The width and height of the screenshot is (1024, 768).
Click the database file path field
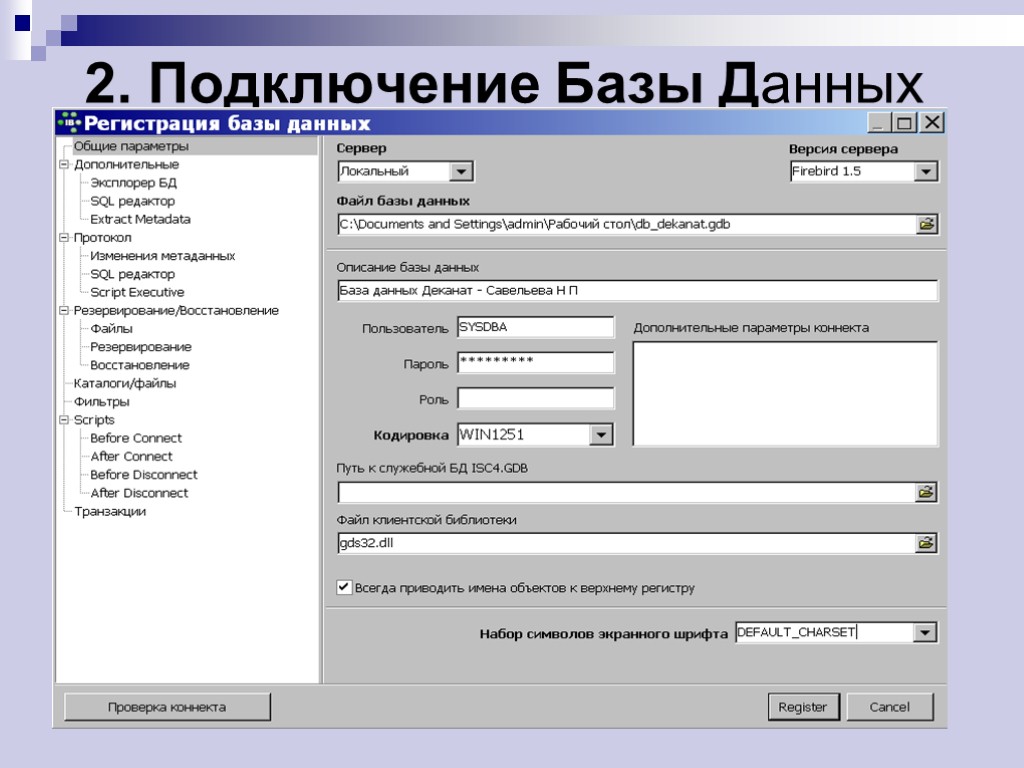[x=627, y=224]
